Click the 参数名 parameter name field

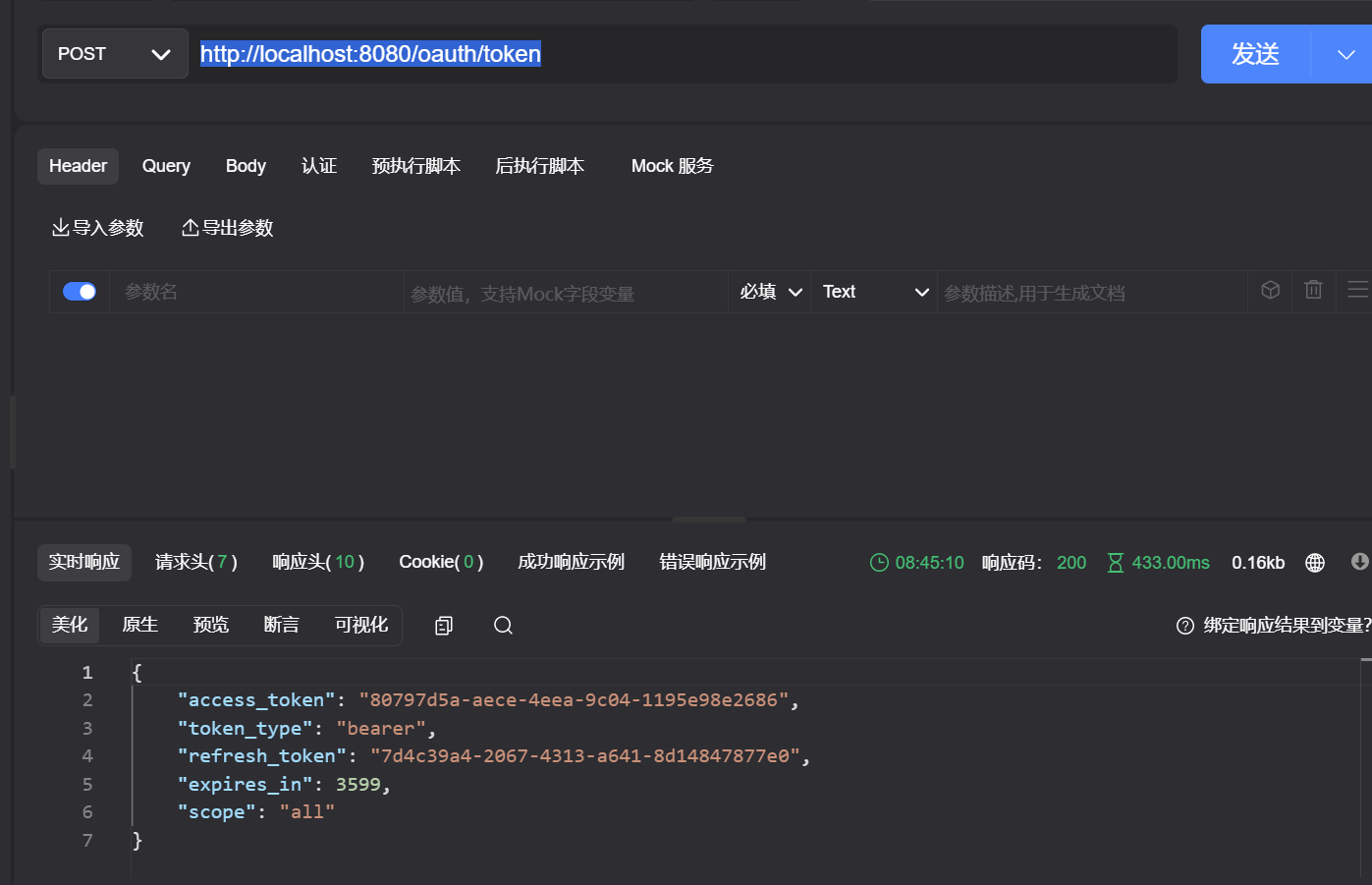(256, 292)
